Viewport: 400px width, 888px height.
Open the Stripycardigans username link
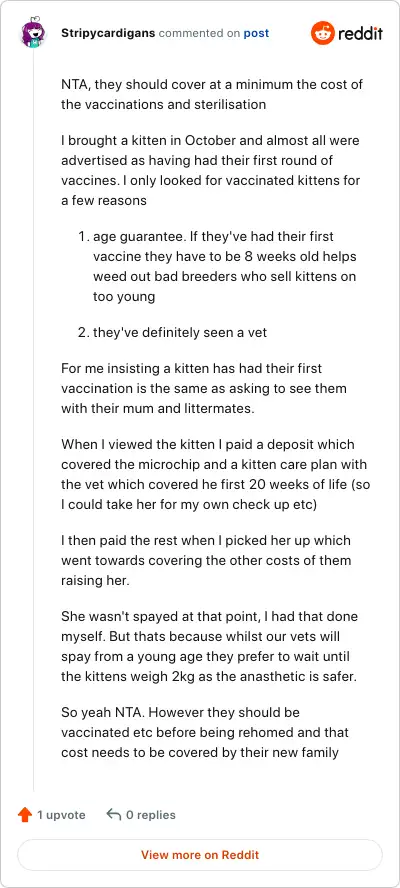click(108, 33)
